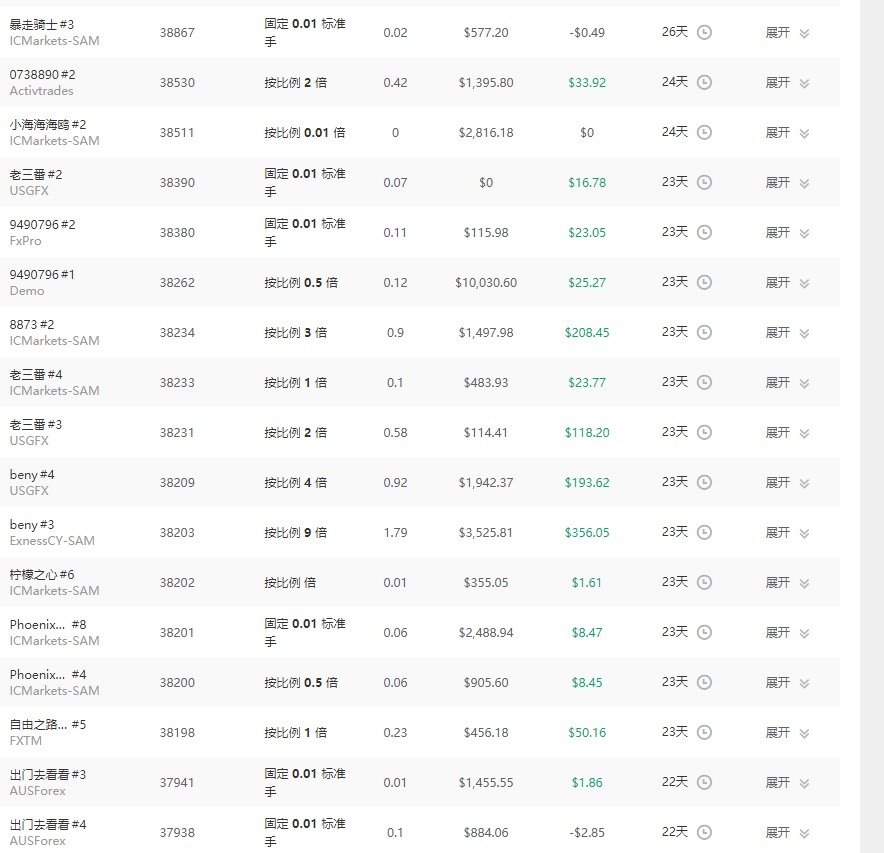
Task: Click the lot value 1.79
Action: click(x=395, y=533)
